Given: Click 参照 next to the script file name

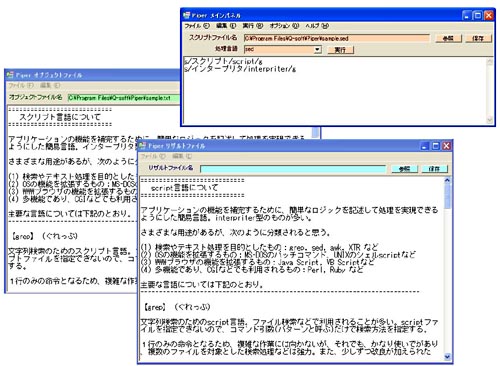Looking at the screenshot, I should [x=448, y=38].
